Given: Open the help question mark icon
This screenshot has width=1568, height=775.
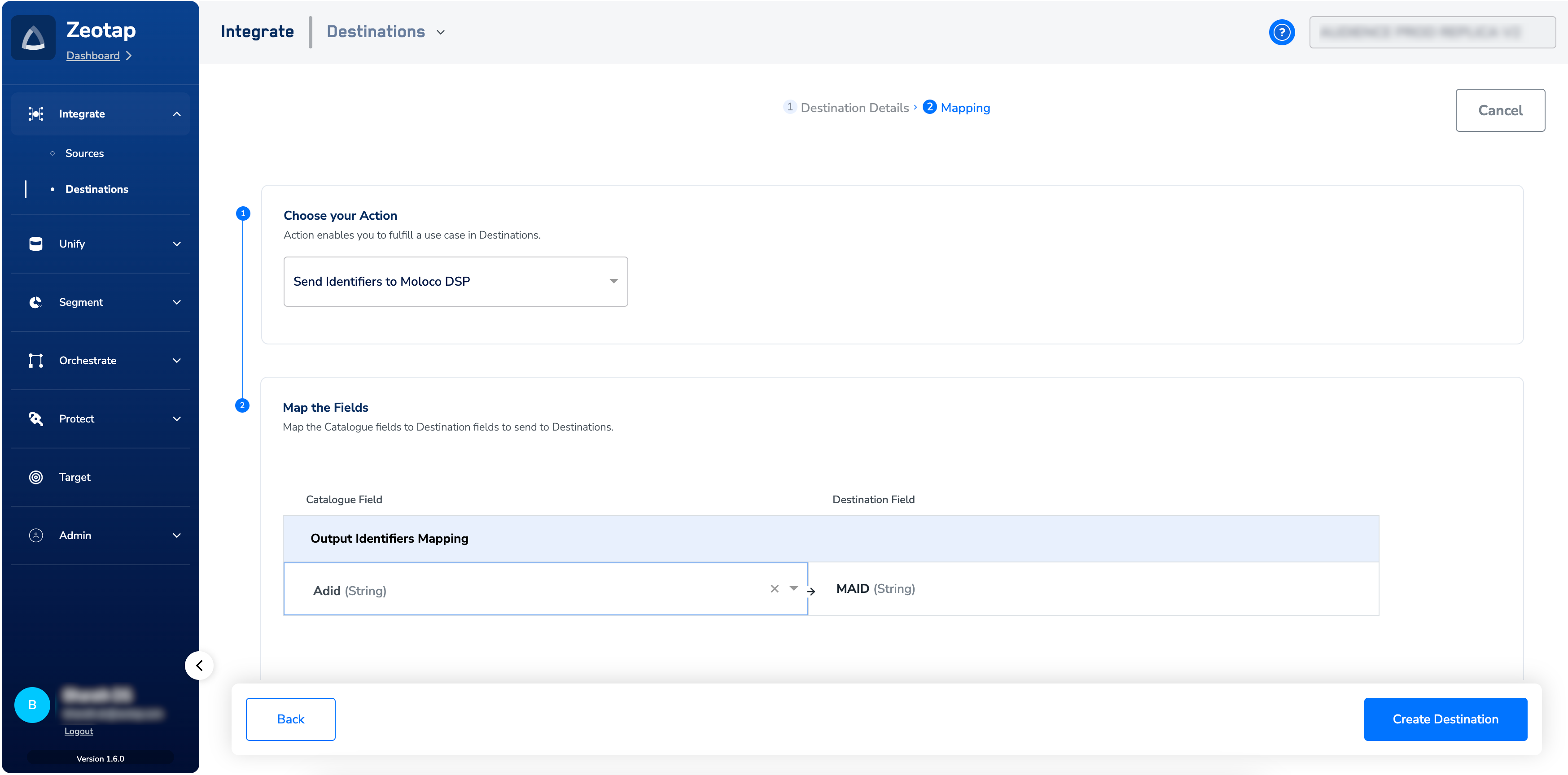Looking at the screenshot, I should [x=1281, y=32].
